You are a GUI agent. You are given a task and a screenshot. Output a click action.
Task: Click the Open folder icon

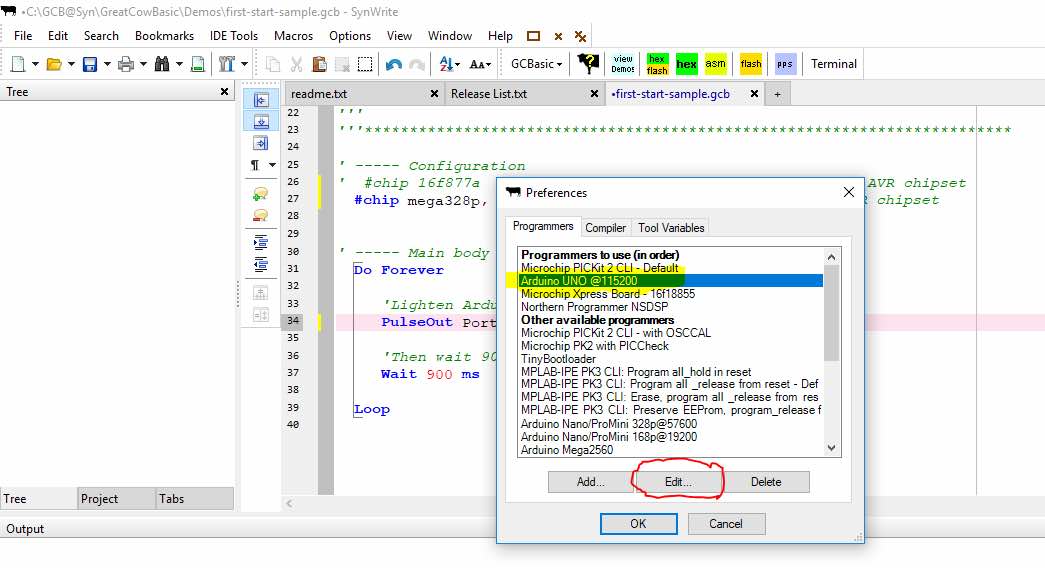click(x=54, y=64)
